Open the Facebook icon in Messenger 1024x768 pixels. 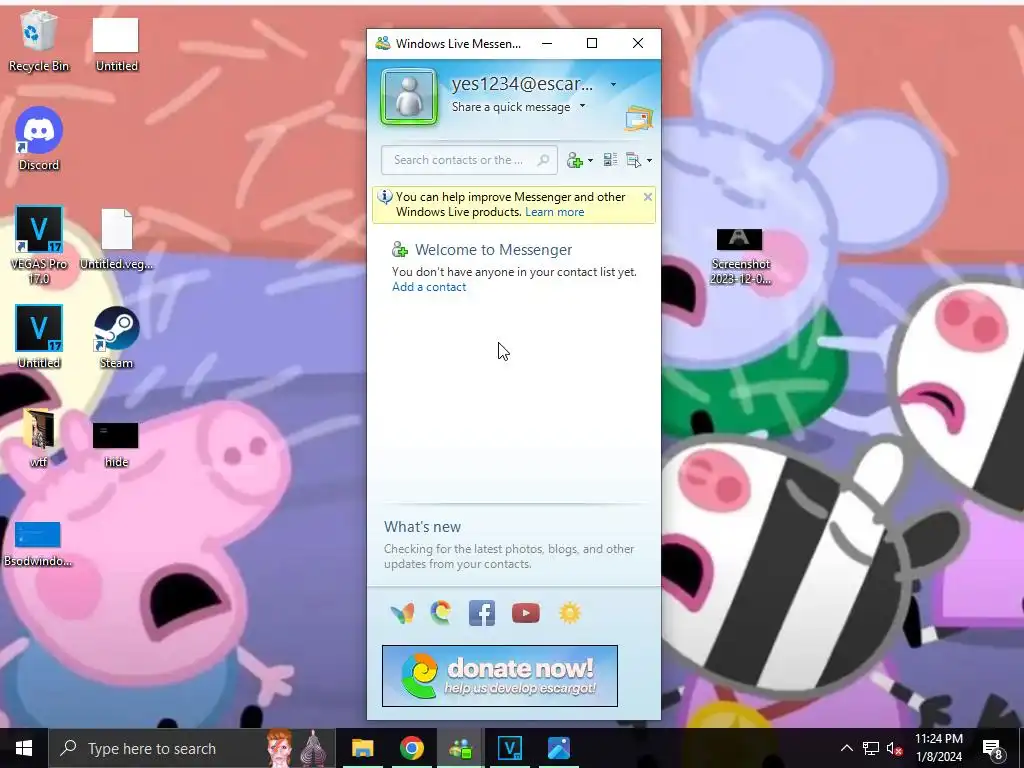click(x=482, y=613)
